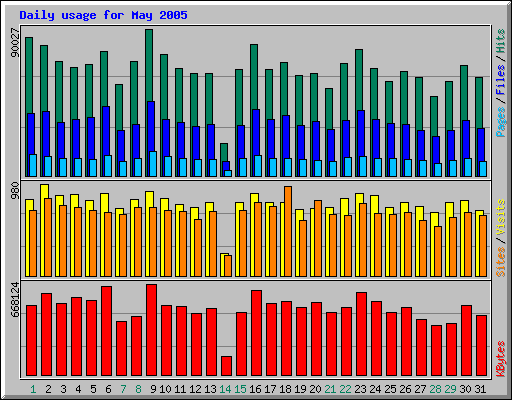Click the day 6 label on x-axis

coord(108,389)
